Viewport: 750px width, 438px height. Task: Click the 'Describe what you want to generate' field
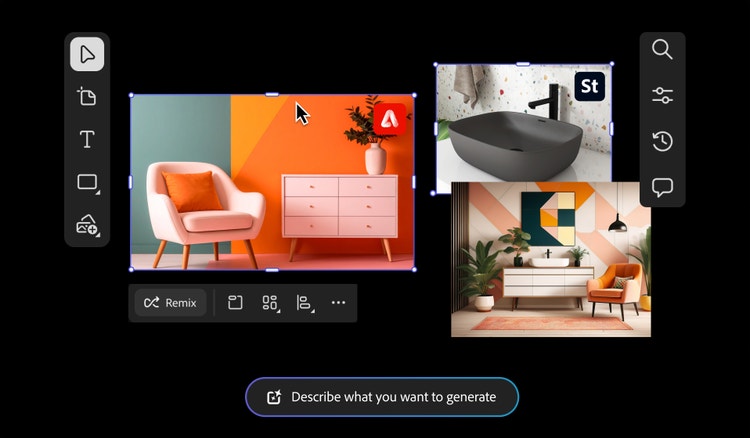382,397
